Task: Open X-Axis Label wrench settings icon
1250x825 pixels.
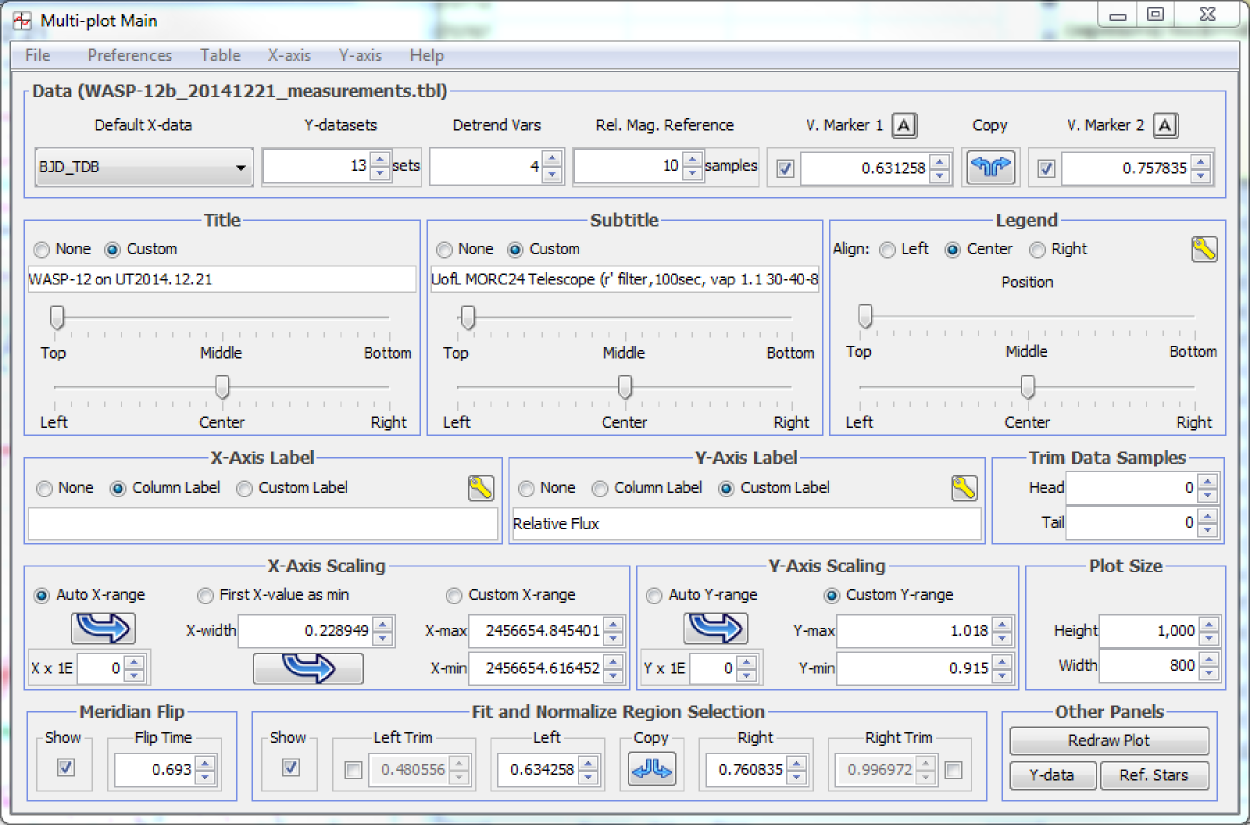Action: click(x=481, y=488)
